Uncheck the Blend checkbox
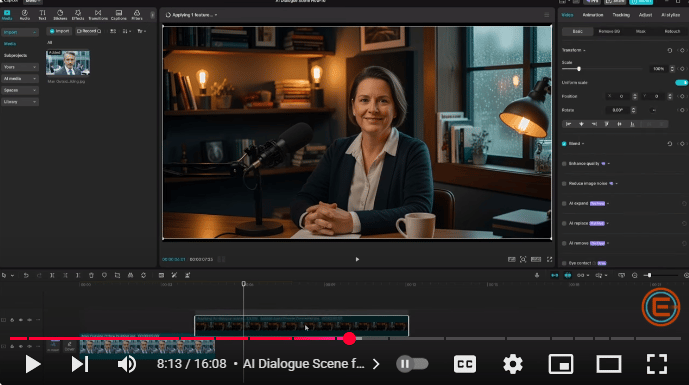689x385 pixels. point(564,144)
